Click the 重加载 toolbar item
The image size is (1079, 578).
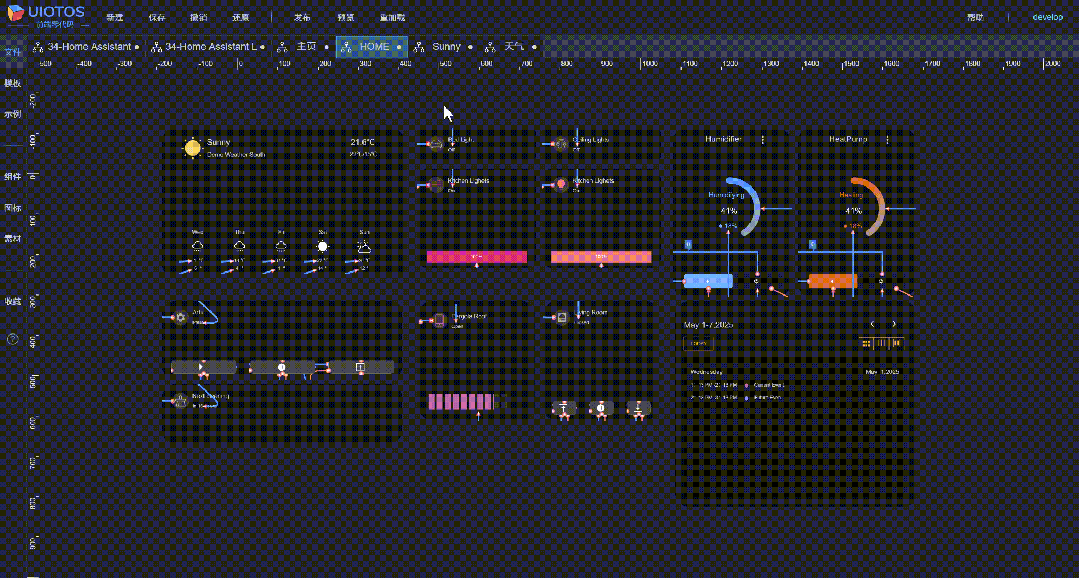tap(393, 17)
